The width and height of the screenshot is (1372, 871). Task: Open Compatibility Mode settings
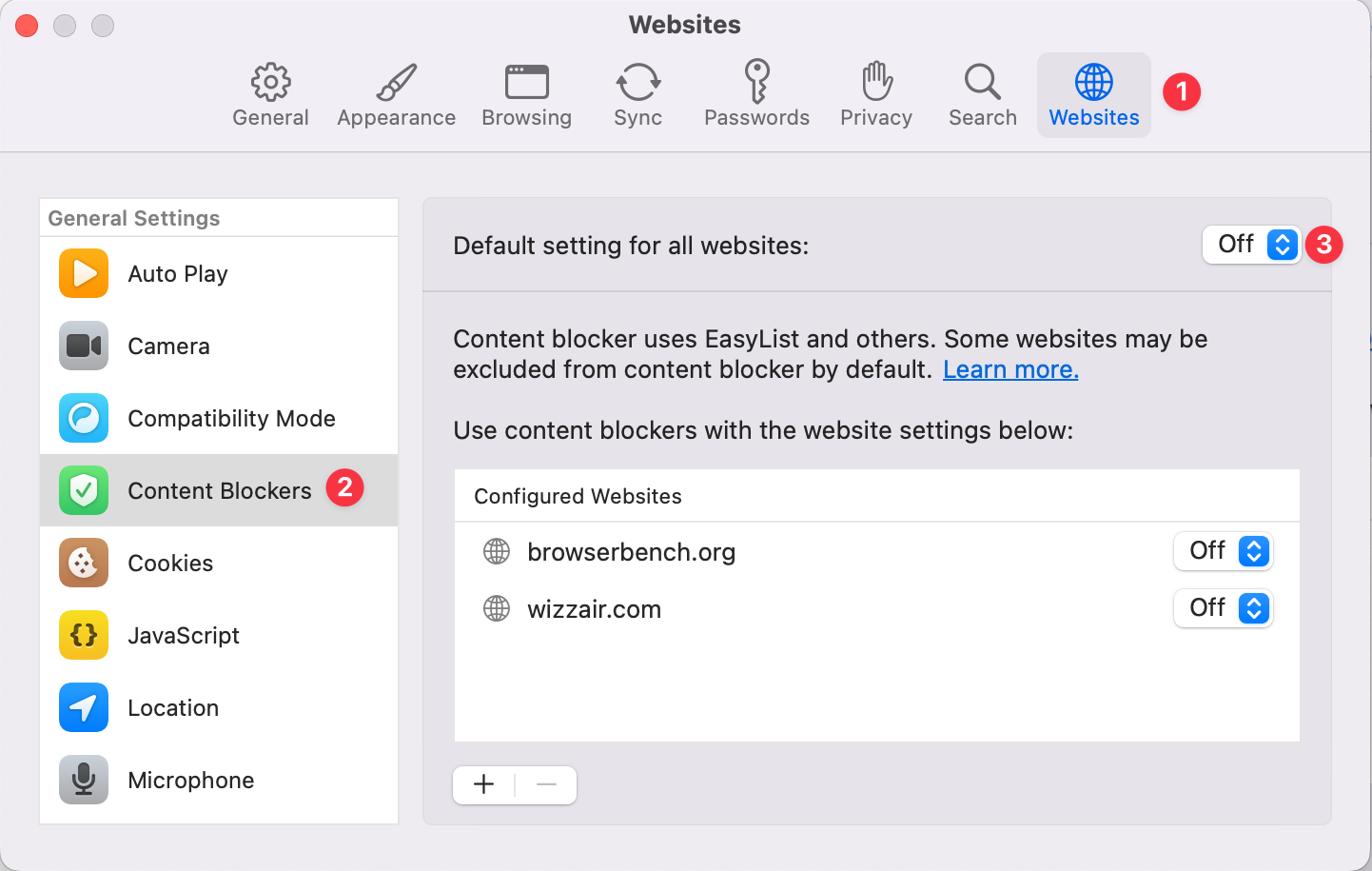tap(231, 418)
